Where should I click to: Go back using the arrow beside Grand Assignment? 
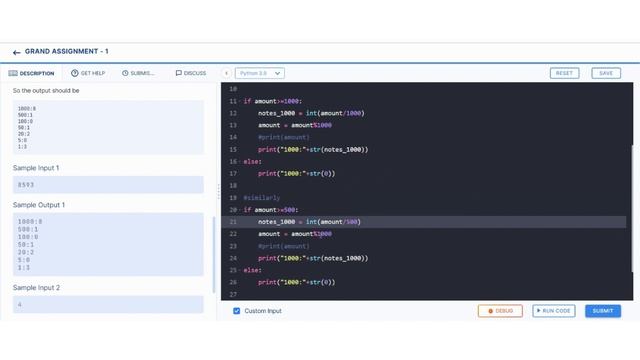(16, 52)
